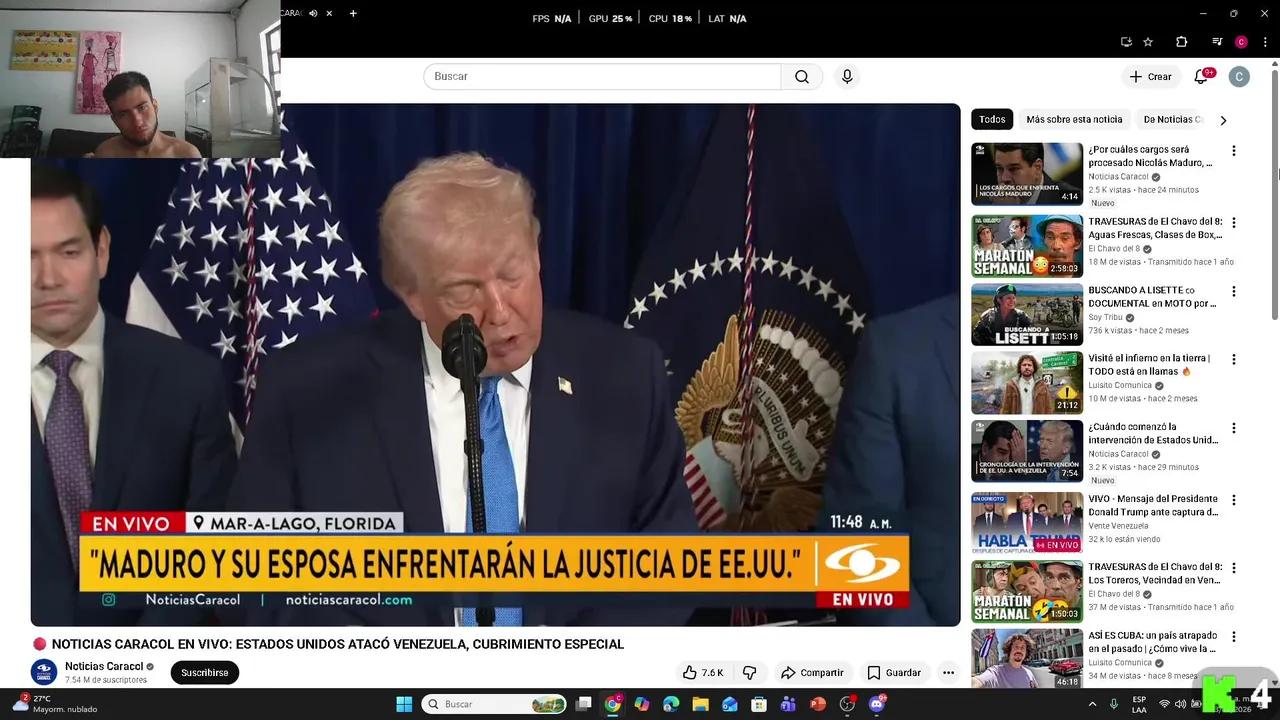1280x720 pixels.
Task: Open options for 'BUSCANDO A LISETTE' video
Action: [1233, 292]
